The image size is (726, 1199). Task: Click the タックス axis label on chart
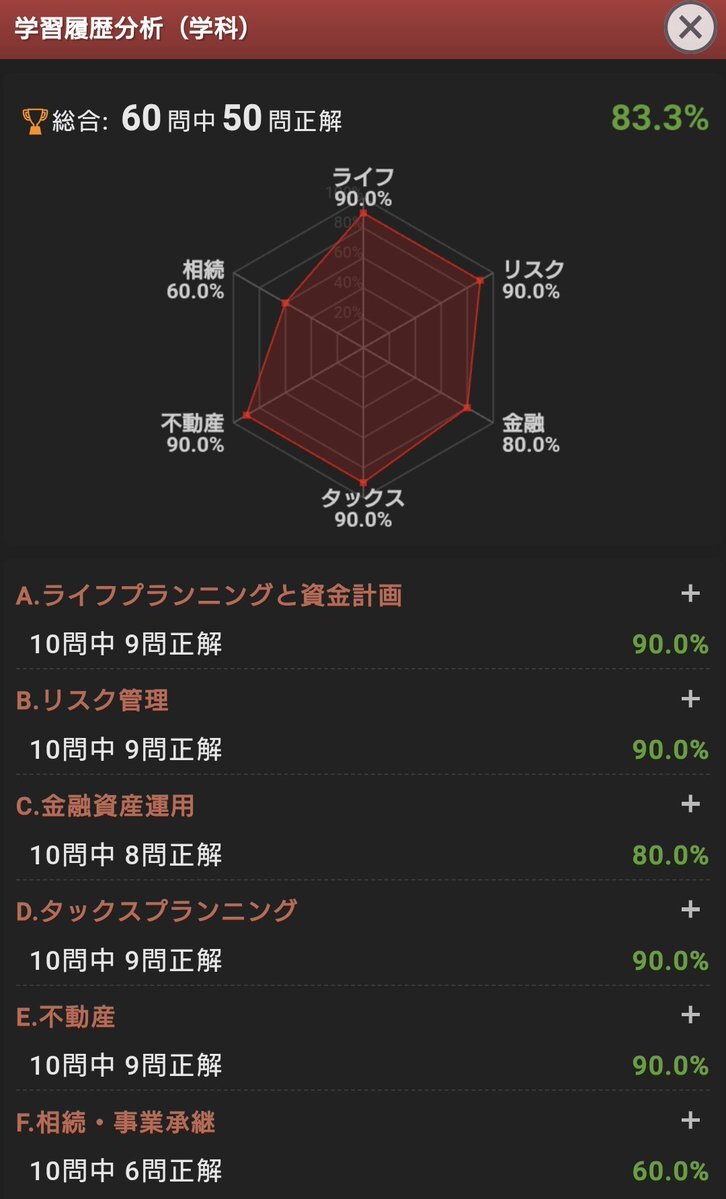click(x=363, y=498)
